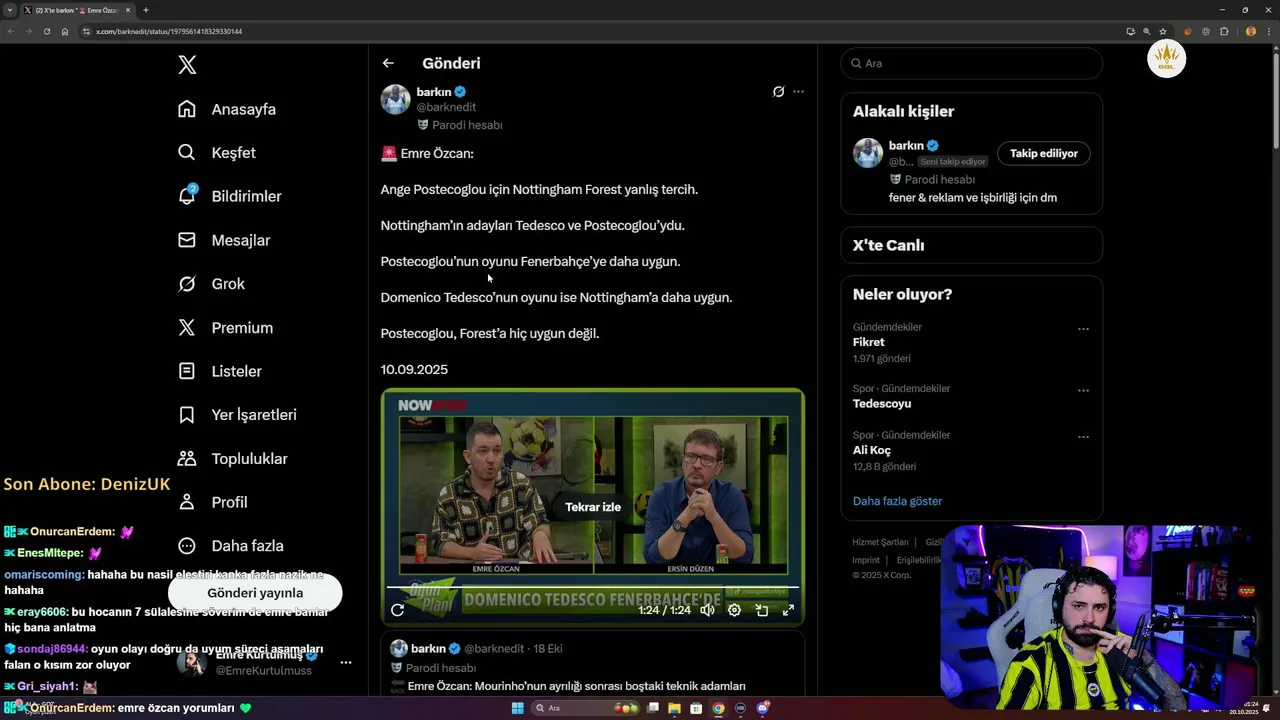Reload the page in the browser
The height and width of the screenshot is (720, 1280).
(46, 31)
